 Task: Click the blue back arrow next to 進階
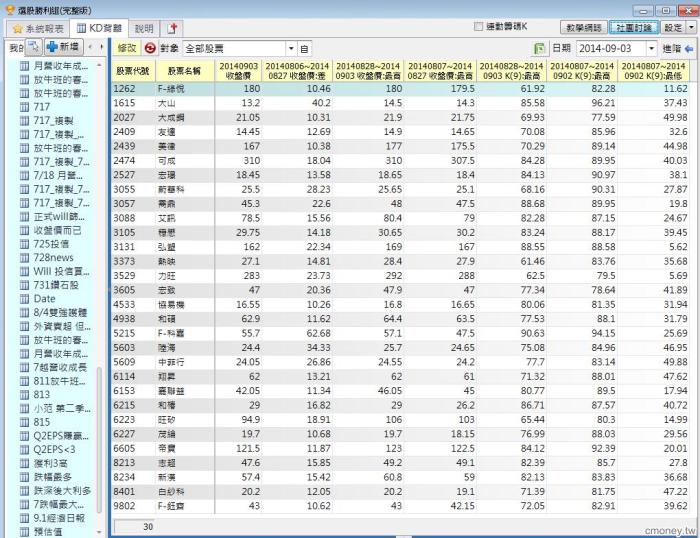tap(689, 49)
